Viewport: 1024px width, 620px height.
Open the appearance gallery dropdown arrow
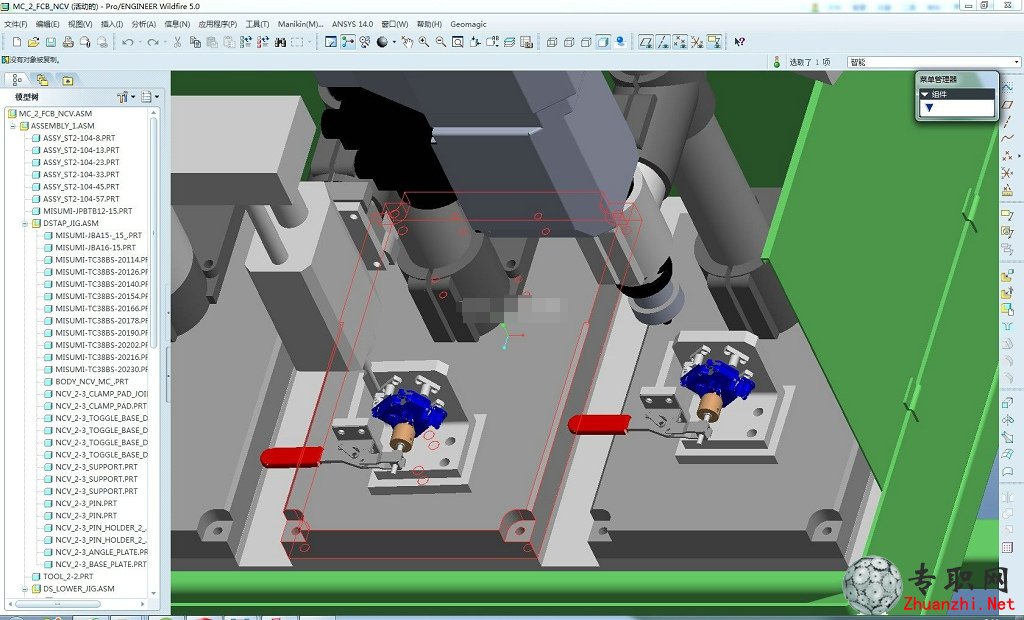point(394,42)
